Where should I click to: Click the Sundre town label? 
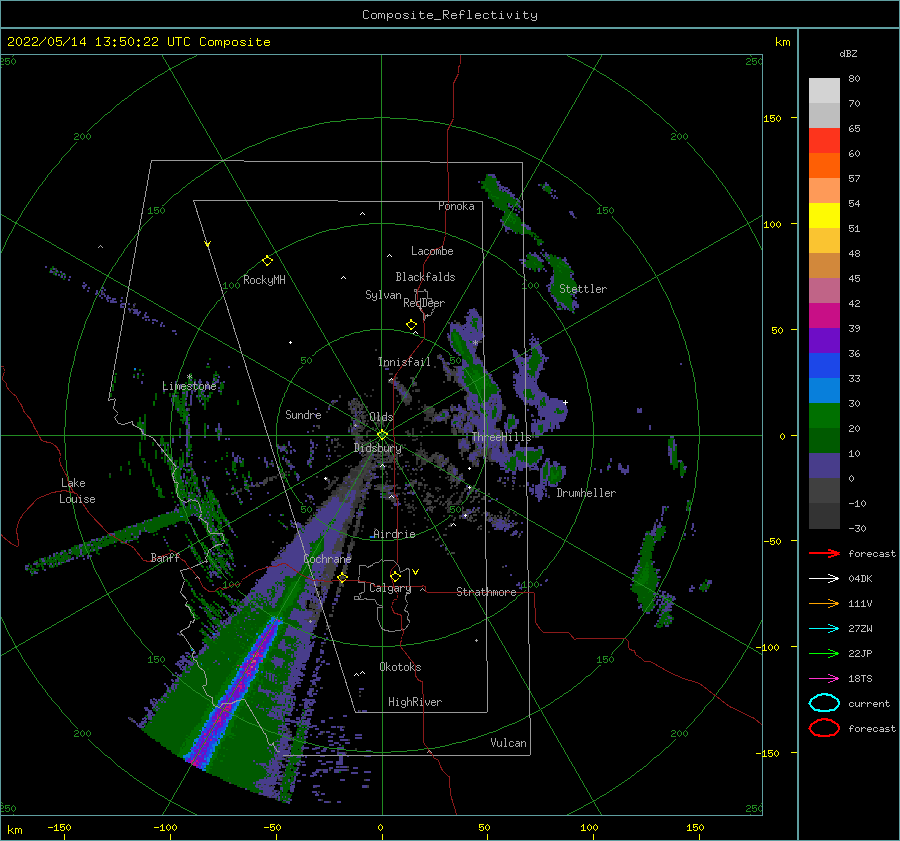[x=303, y=414]
